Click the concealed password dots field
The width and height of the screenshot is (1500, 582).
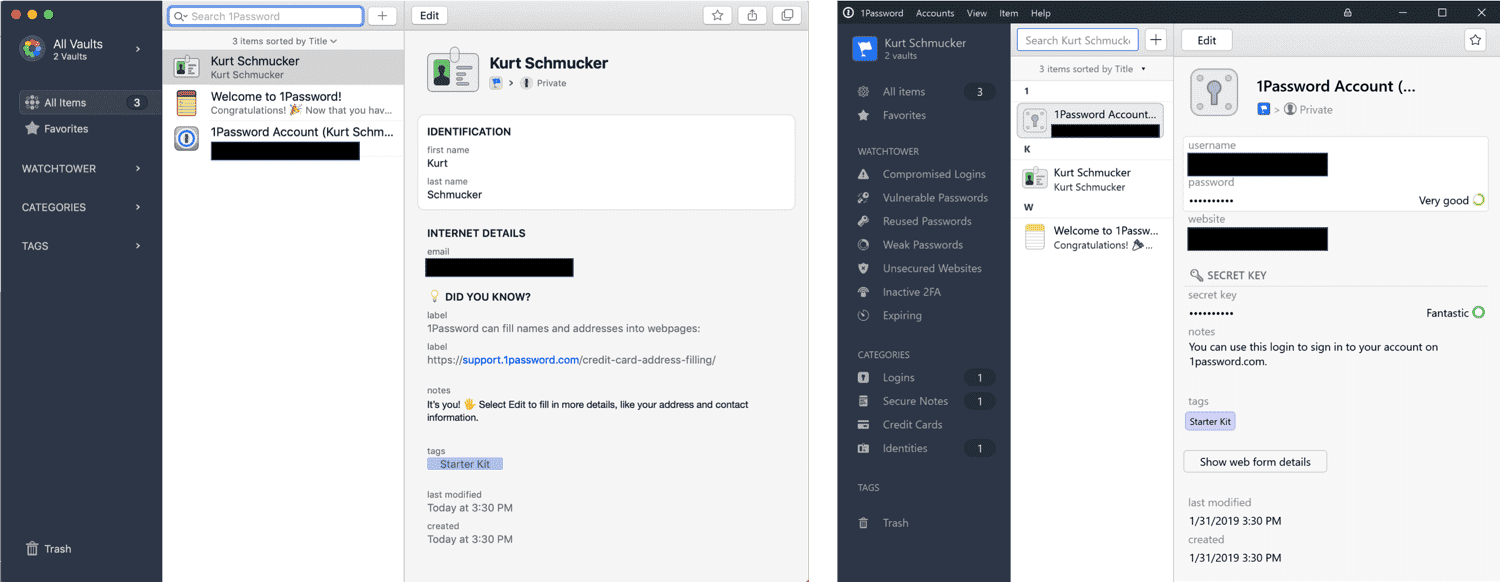coord(1211,201)
